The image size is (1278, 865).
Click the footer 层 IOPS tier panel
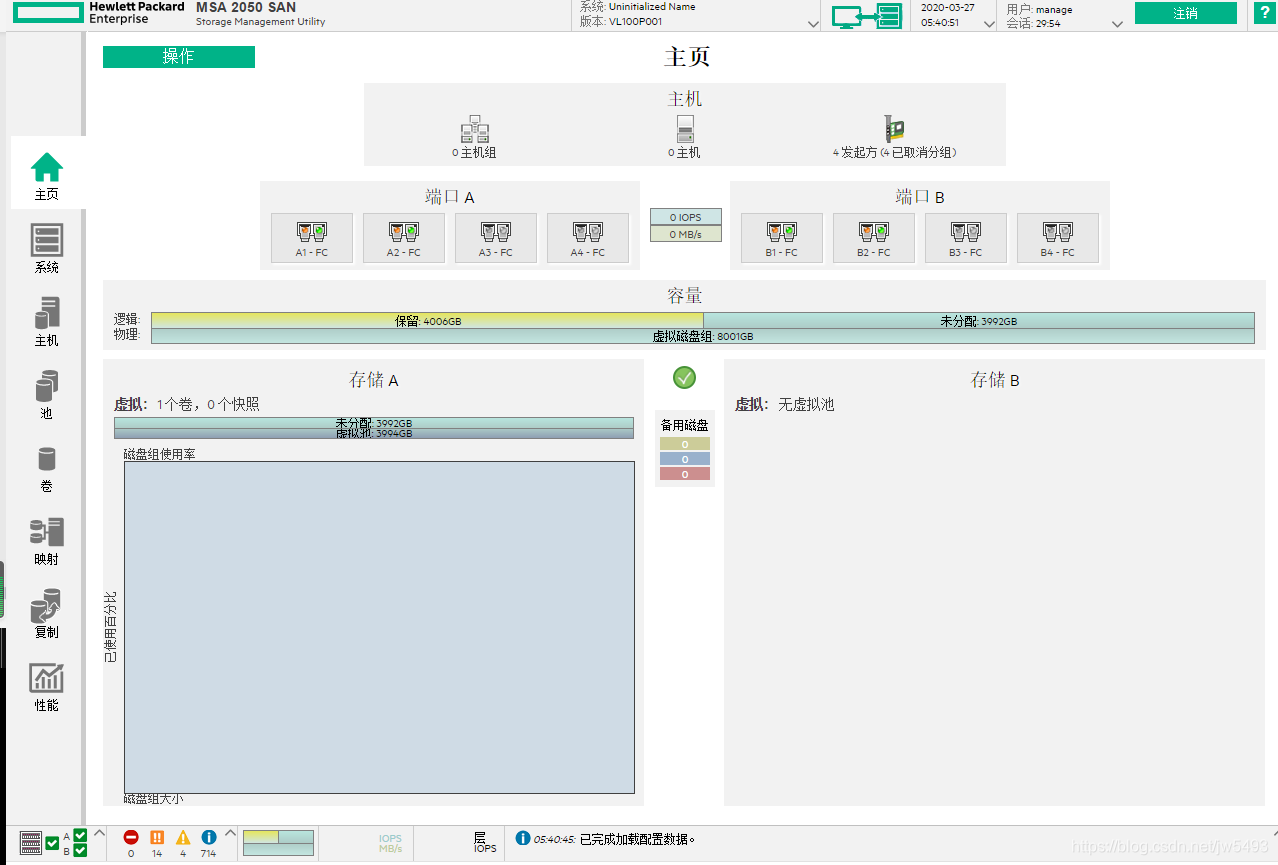click(x=485, y=843)
